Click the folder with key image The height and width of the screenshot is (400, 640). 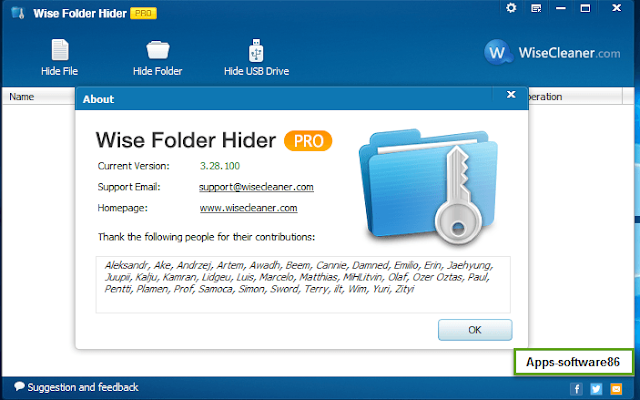click(x=428, y=187)
